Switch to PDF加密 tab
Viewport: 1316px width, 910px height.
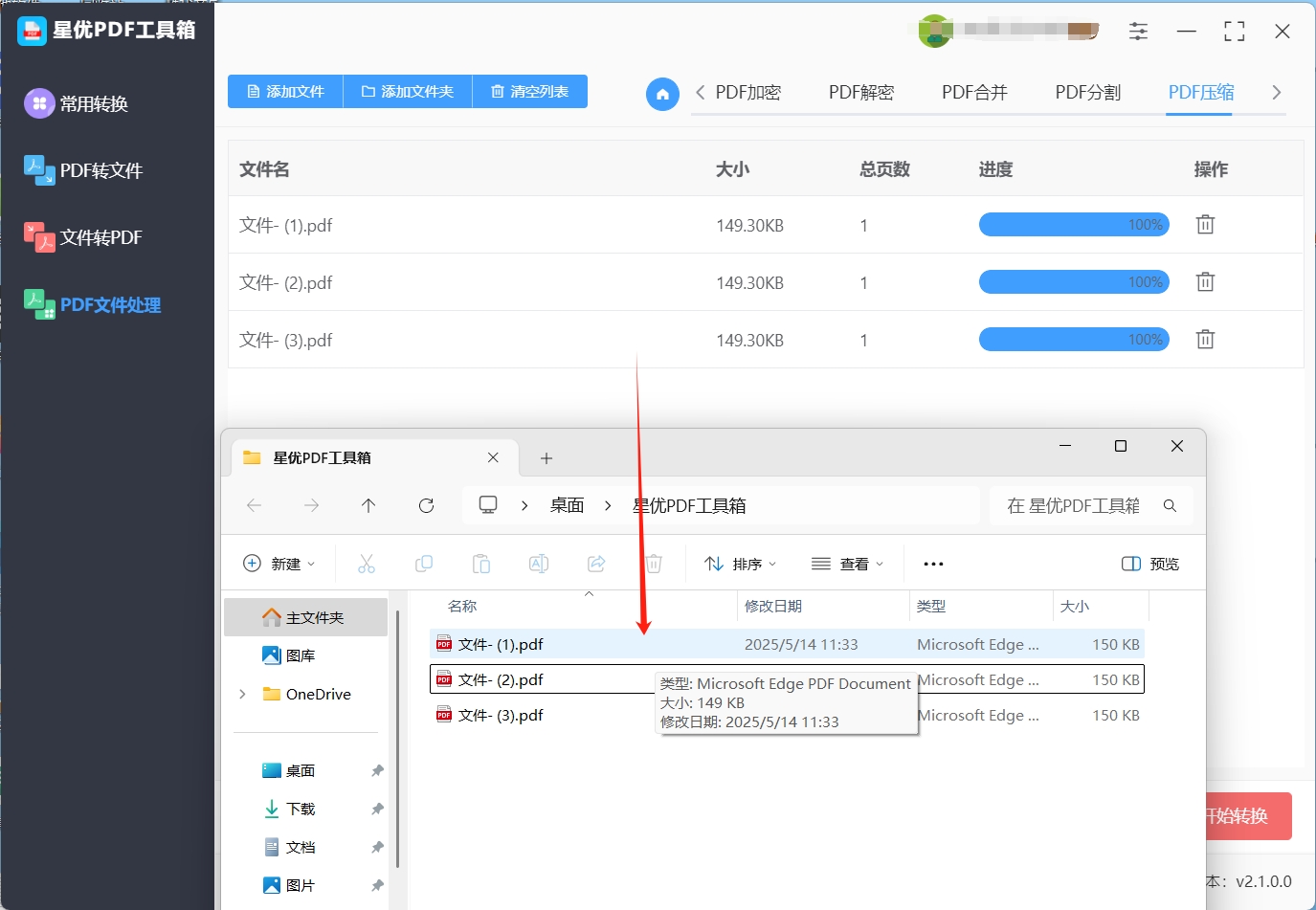[x=748, y=93]
